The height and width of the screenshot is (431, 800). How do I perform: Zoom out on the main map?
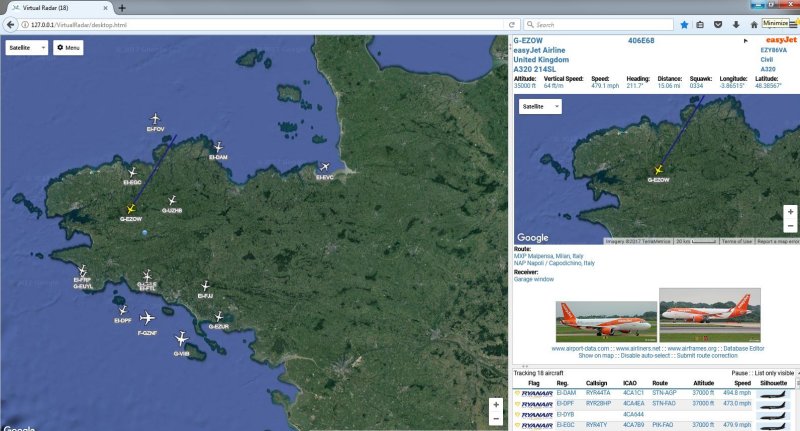pos(495,419)
